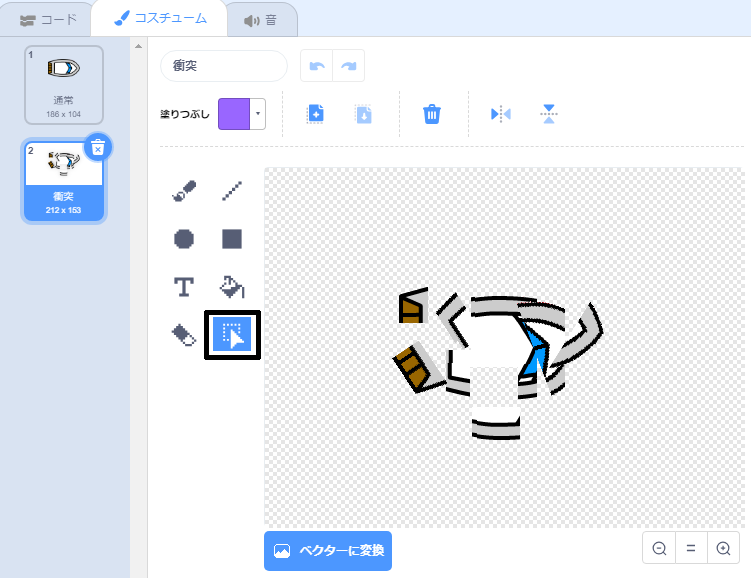Click the purple fill color swatch
751x578 pixels.
pos(234,114)
